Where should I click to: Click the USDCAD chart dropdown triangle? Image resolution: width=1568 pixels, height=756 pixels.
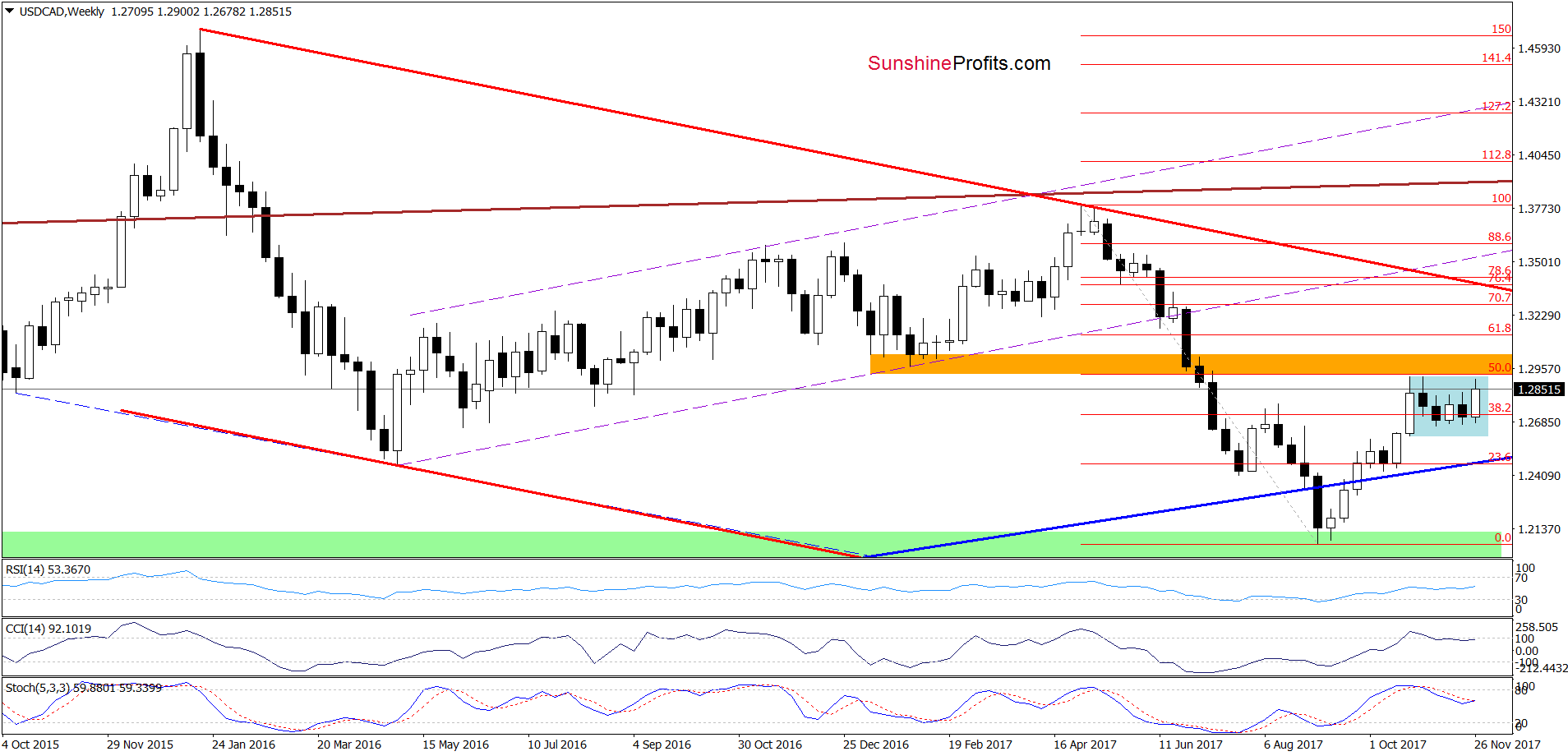pyautogui.click(x=9, y=12)
